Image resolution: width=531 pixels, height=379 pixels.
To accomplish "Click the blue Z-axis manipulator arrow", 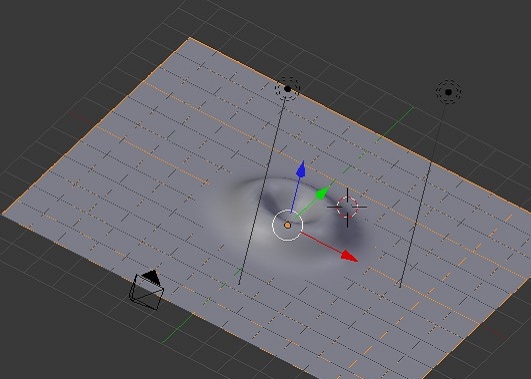I will tap(301, 169).
